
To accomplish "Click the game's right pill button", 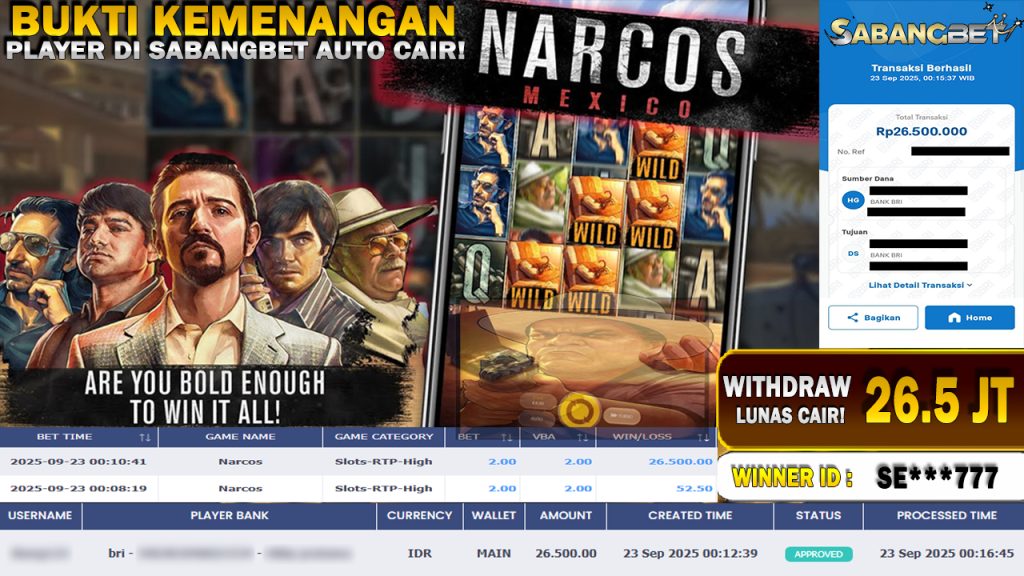I will click(x=621, y=415).
